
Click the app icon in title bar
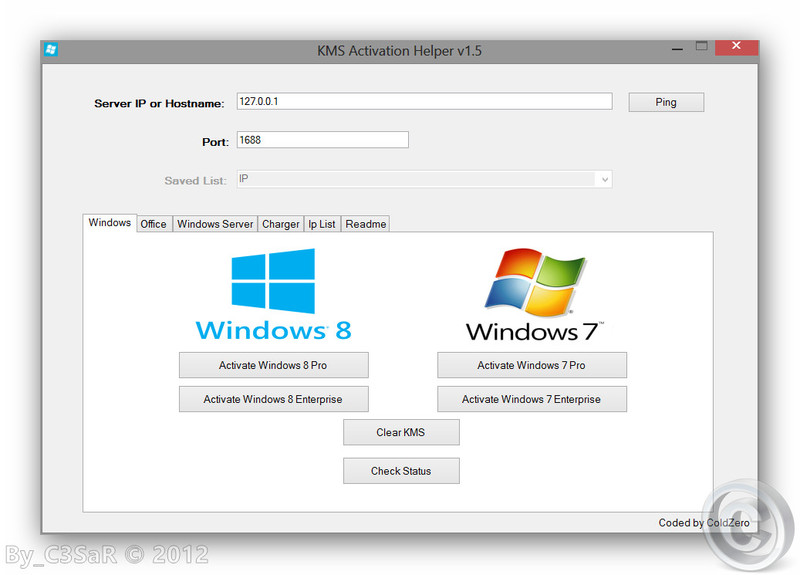tap(51, 50)
